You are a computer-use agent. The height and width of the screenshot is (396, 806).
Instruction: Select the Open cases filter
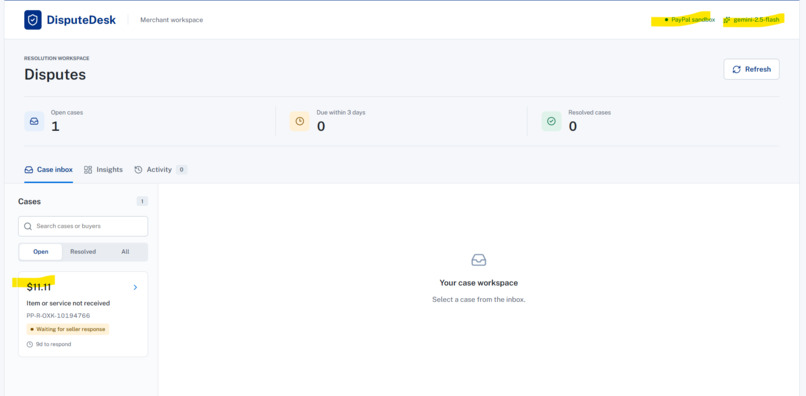(41, 252)
